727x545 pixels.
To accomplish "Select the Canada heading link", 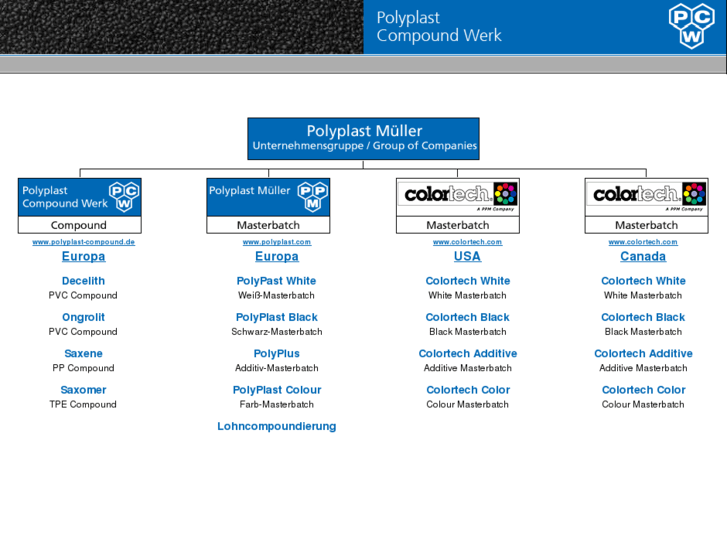I will point(643,256).
